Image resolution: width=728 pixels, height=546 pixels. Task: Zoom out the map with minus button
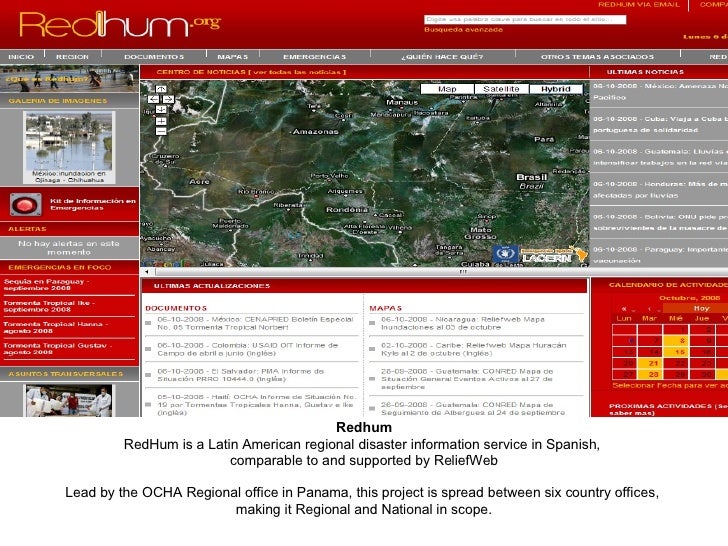point(161,132)
